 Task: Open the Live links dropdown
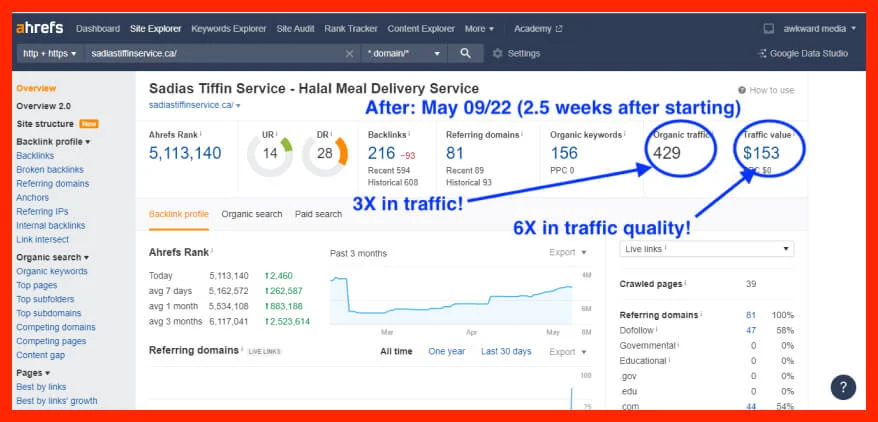pos(707,249)
